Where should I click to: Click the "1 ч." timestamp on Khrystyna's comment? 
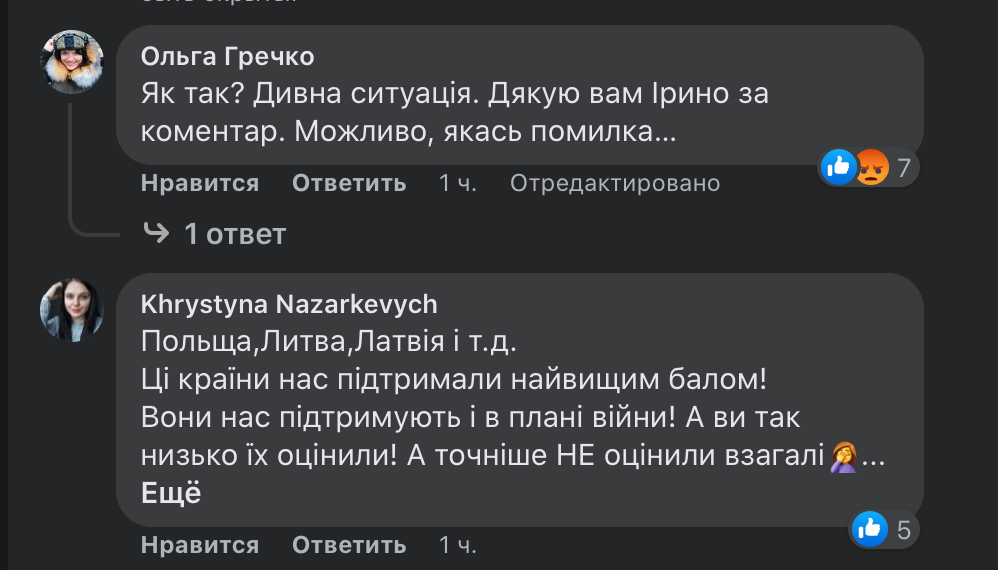coord(458,545)
